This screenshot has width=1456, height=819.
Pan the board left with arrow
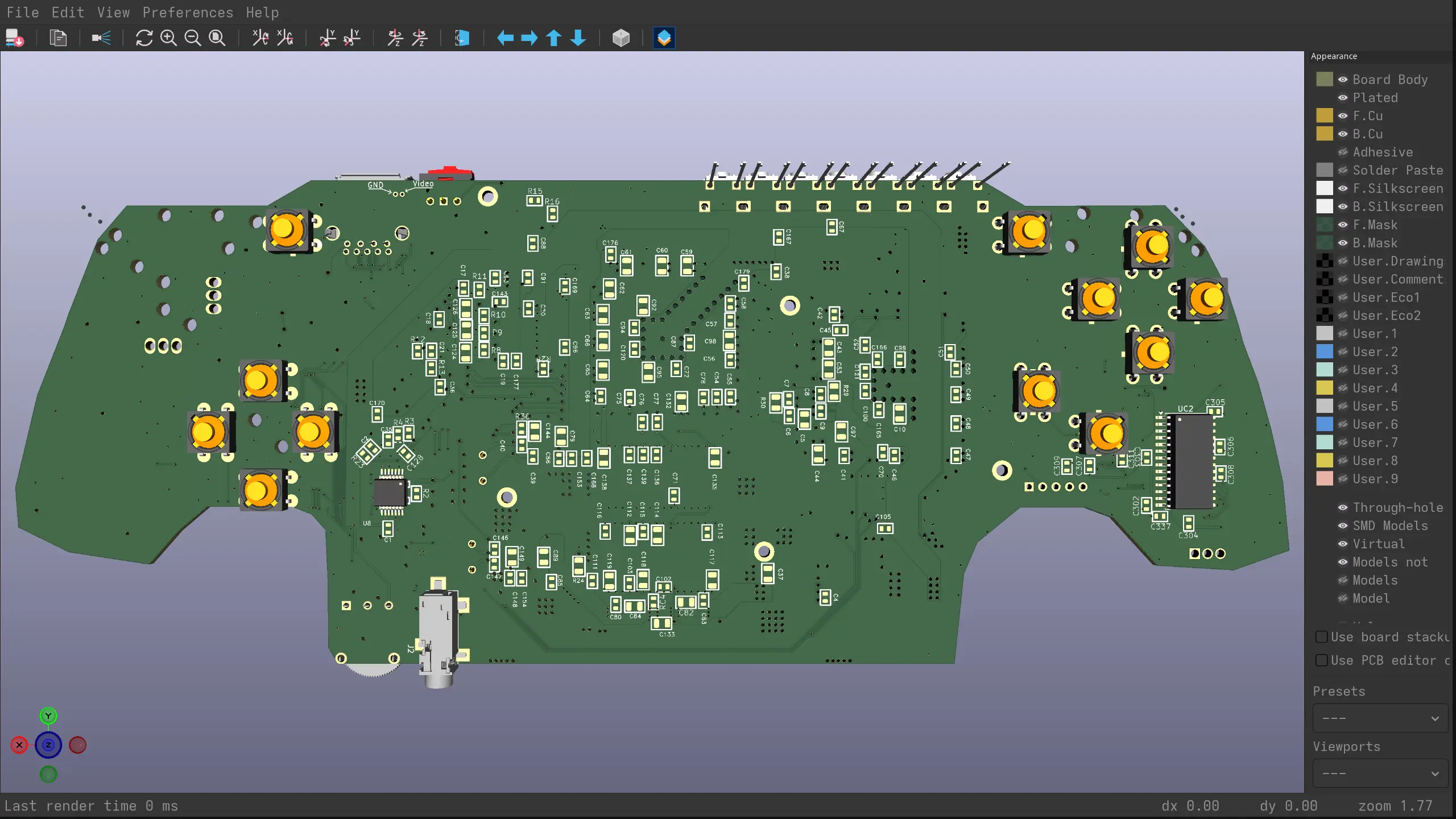(505, 38)
